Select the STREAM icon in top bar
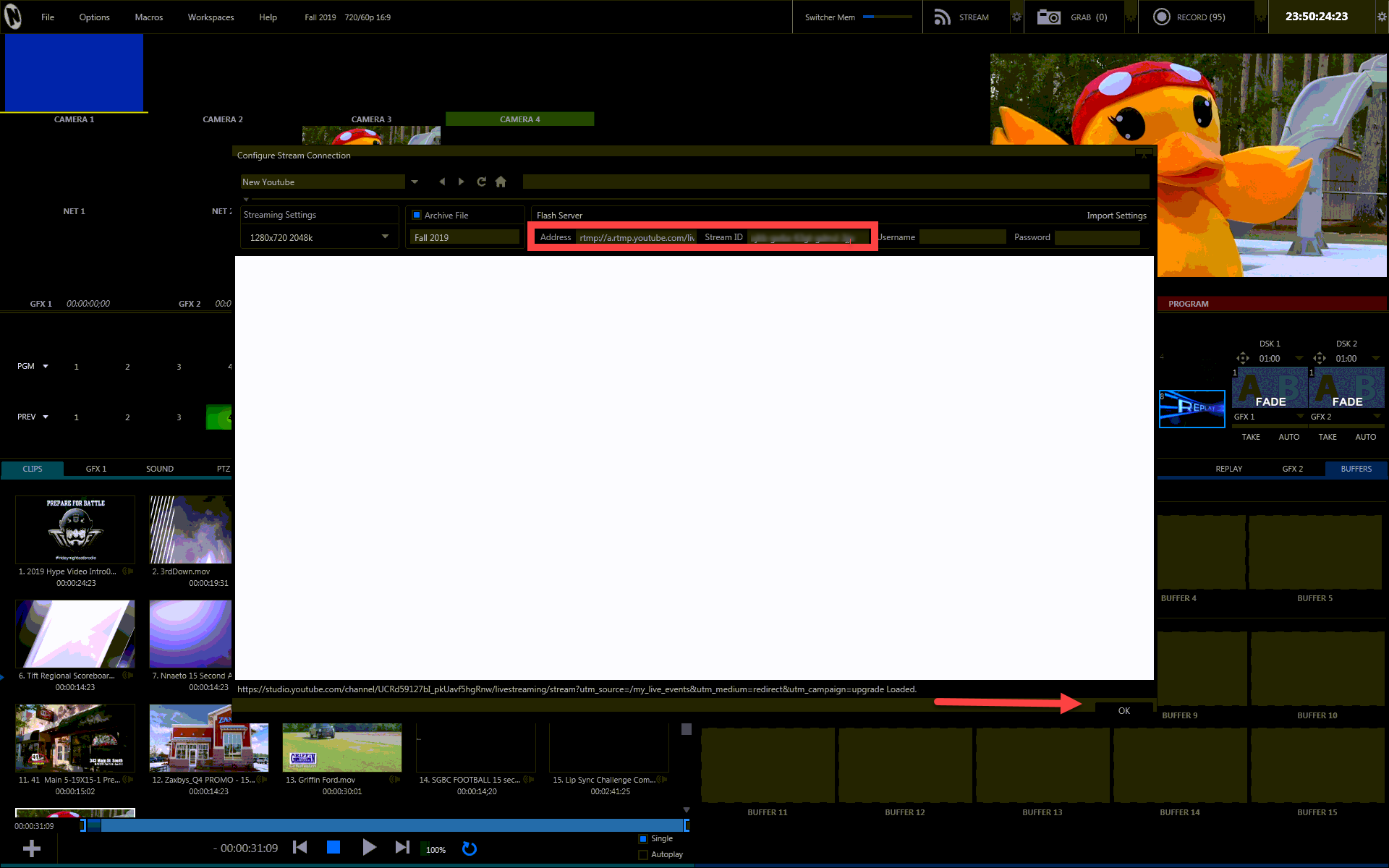This screenshot has height=868, width=1389. (x=942, y=17)
